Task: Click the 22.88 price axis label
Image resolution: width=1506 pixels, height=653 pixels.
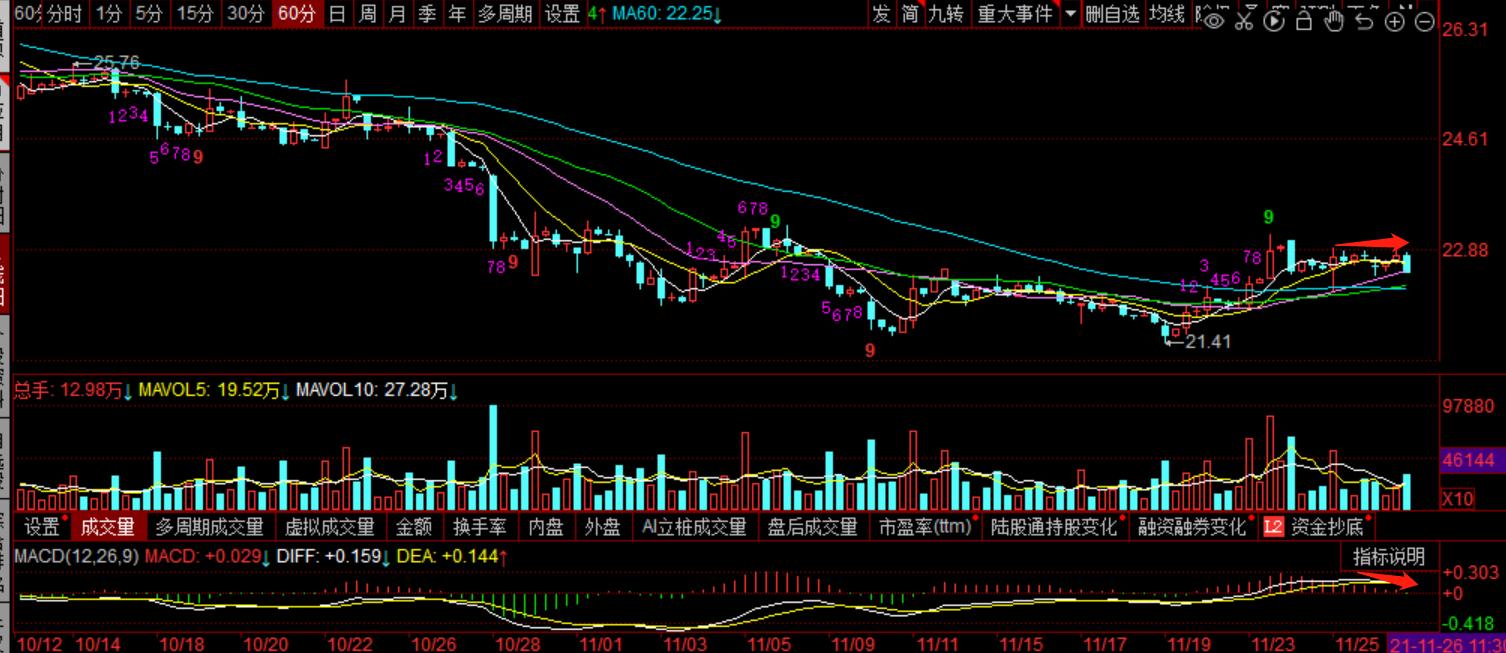Action: pyautogui.click(x=1467, y=250)
